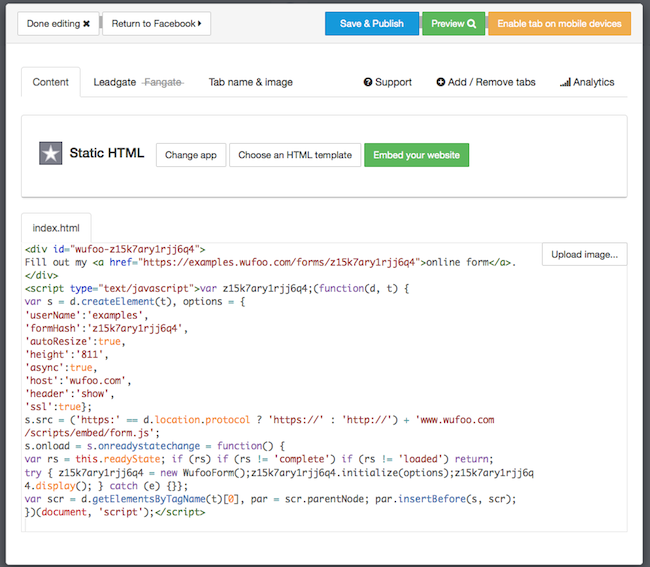Open the Support link text
The height and width of the screenshot is (567, 650).
point(393,82)
